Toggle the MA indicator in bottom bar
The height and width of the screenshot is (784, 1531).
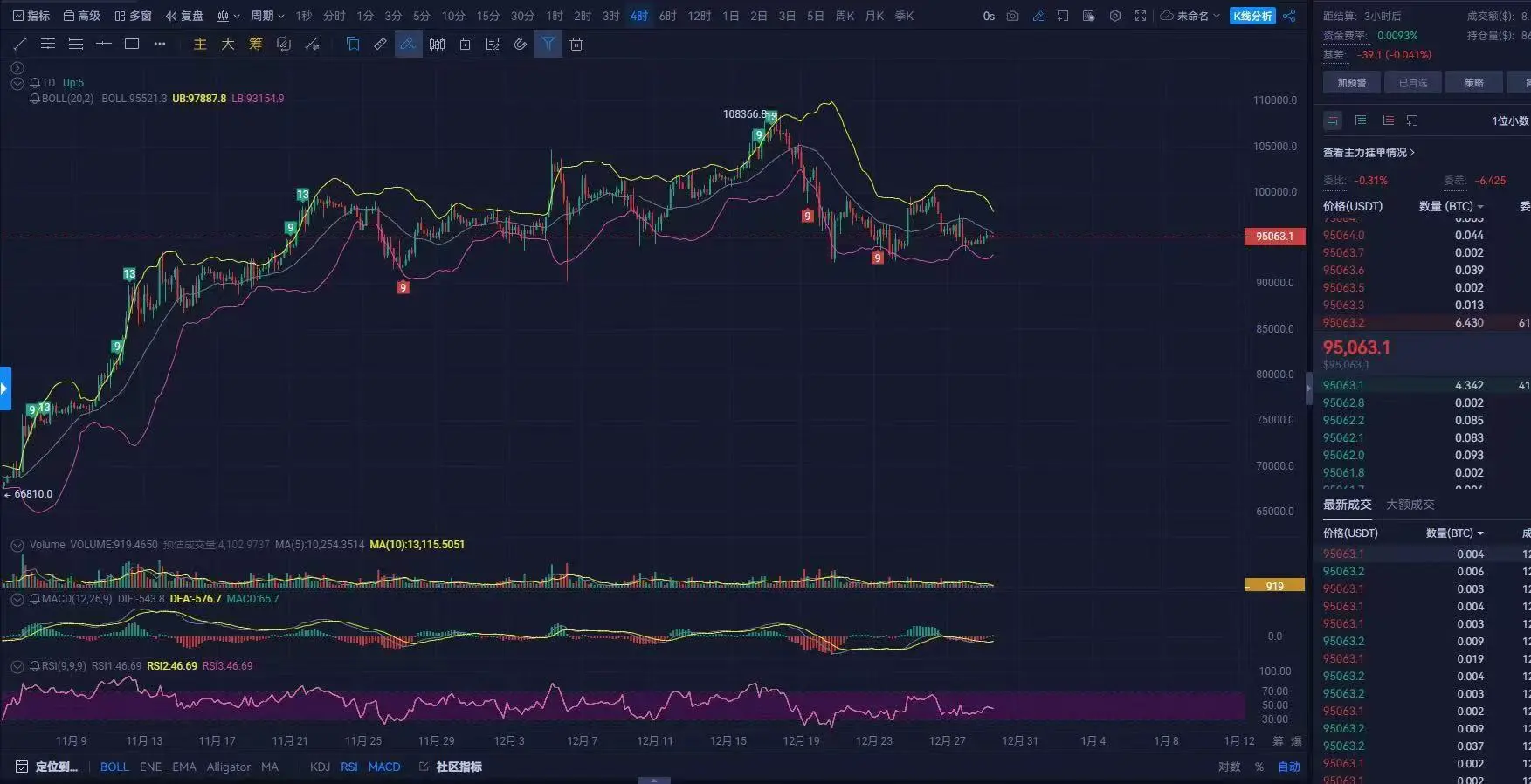[x=270, y=767]
